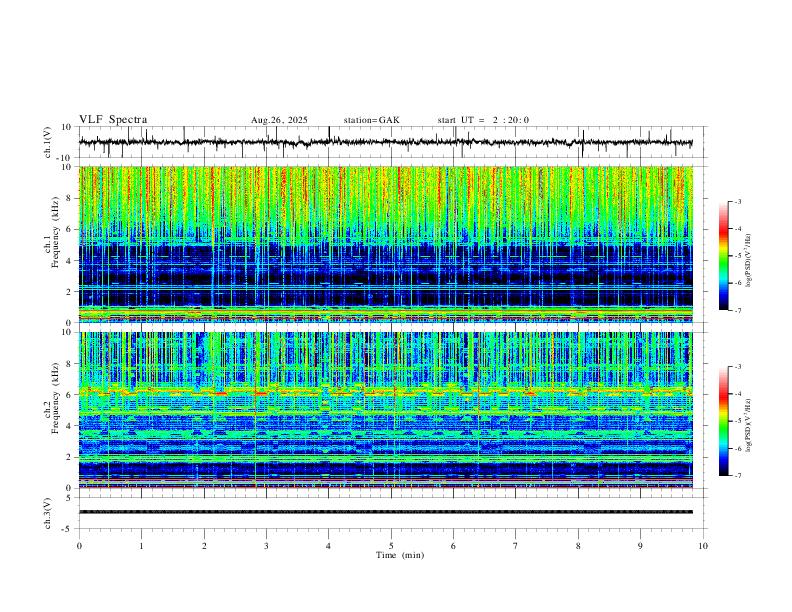Click inside the ch.1 spectrogram panel
792x612 pixels.
386,244
